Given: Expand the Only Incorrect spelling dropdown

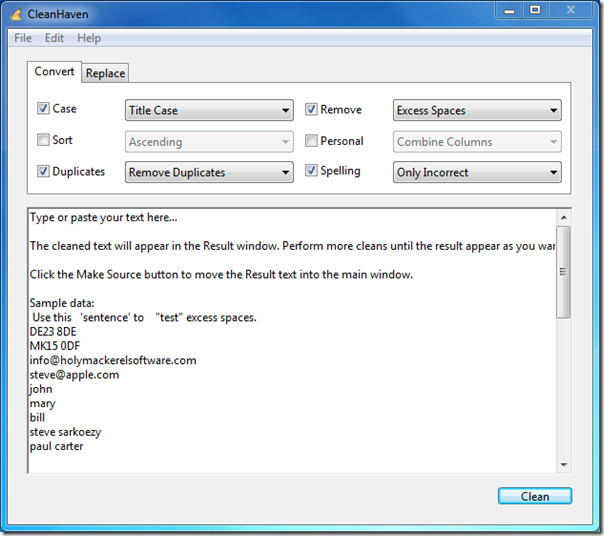Looking at the screenshot, I should [477, 172].
